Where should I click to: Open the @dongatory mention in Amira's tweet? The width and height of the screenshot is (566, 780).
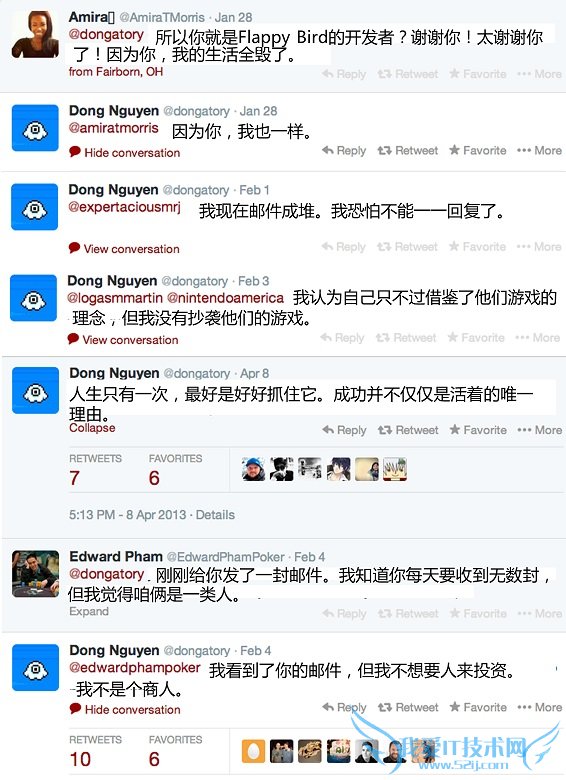(106, 35)
